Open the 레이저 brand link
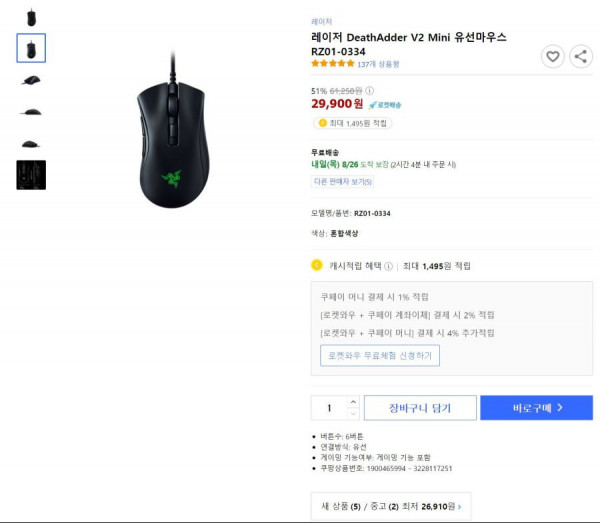Image resolution: width=600 pixels, height=523 pixels. pos(321,21)
